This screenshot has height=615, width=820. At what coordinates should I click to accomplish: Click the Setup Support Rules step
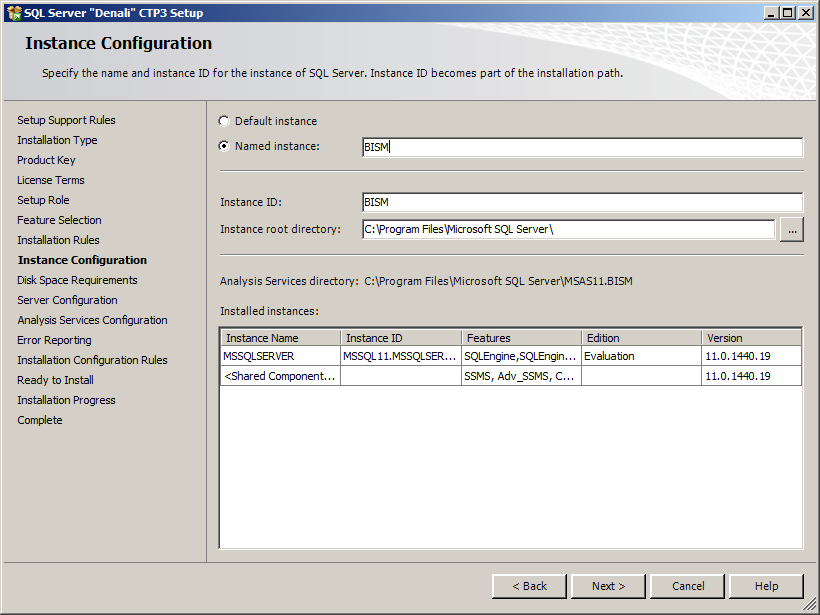(66, 120)
